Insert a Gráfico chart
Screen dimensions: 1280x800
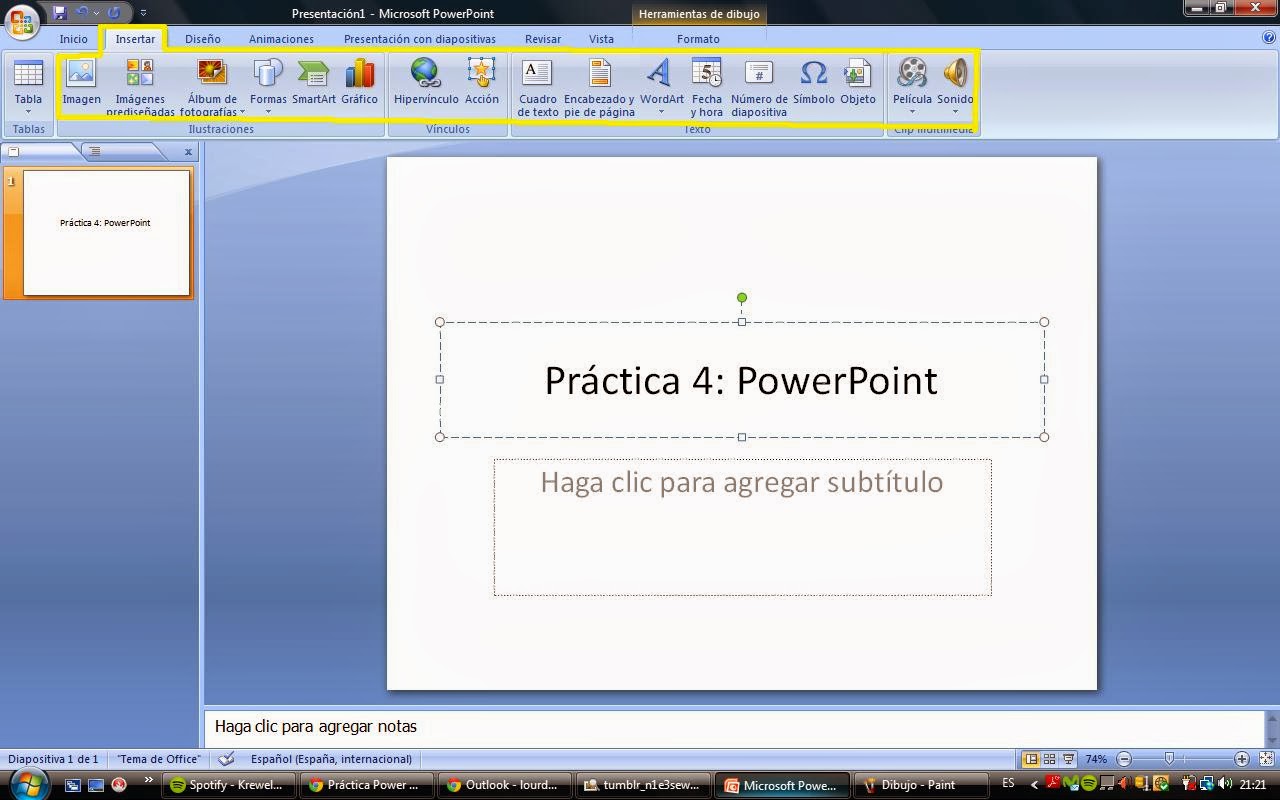359,82
